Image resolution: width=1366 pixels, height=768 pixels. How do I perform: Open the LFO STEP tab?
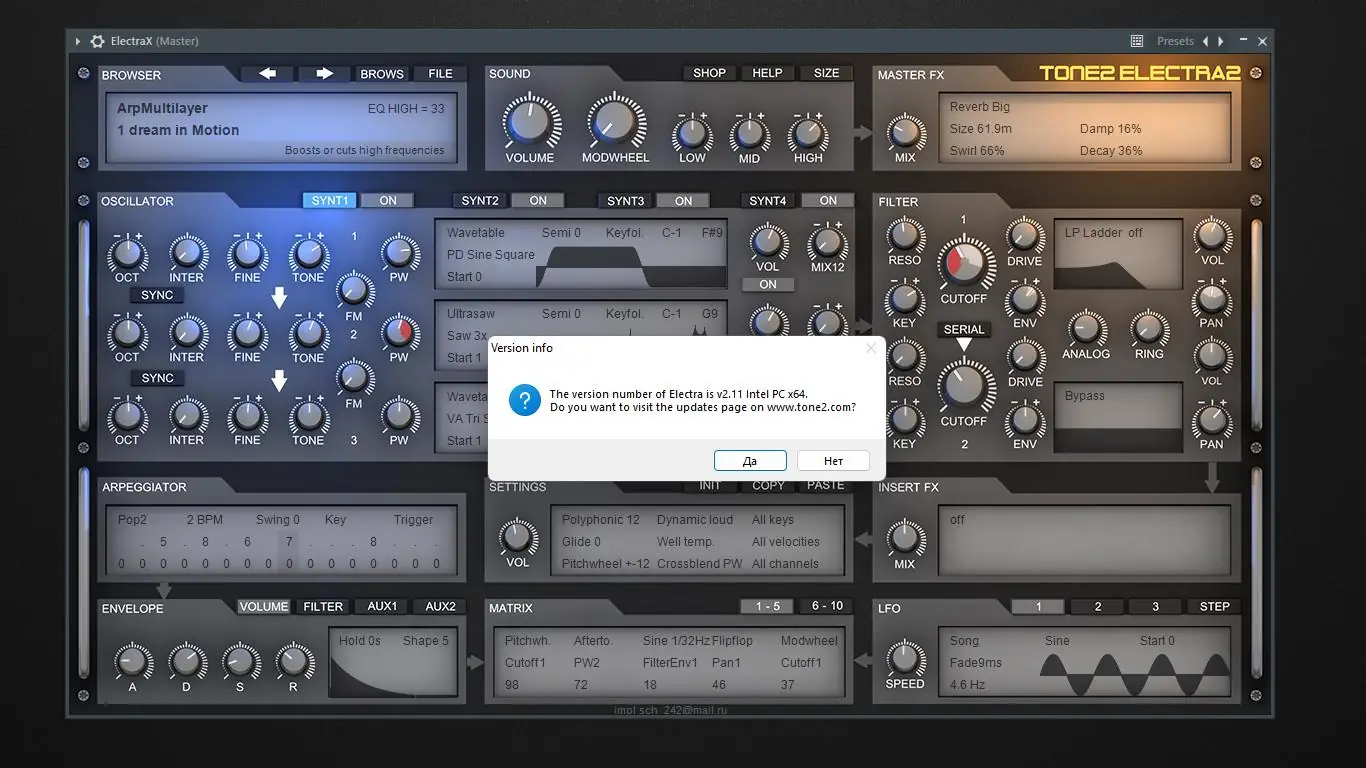click(x=1214, y=607)
